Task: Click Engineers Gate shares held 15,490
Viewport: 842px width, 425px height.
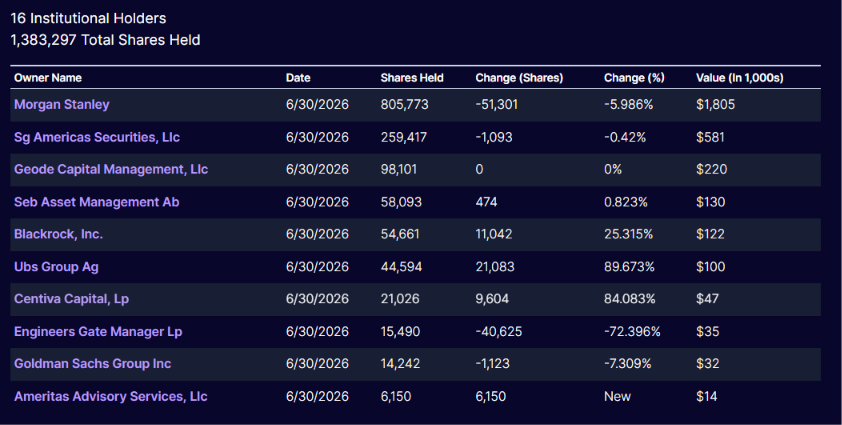Action: point(400,332)
